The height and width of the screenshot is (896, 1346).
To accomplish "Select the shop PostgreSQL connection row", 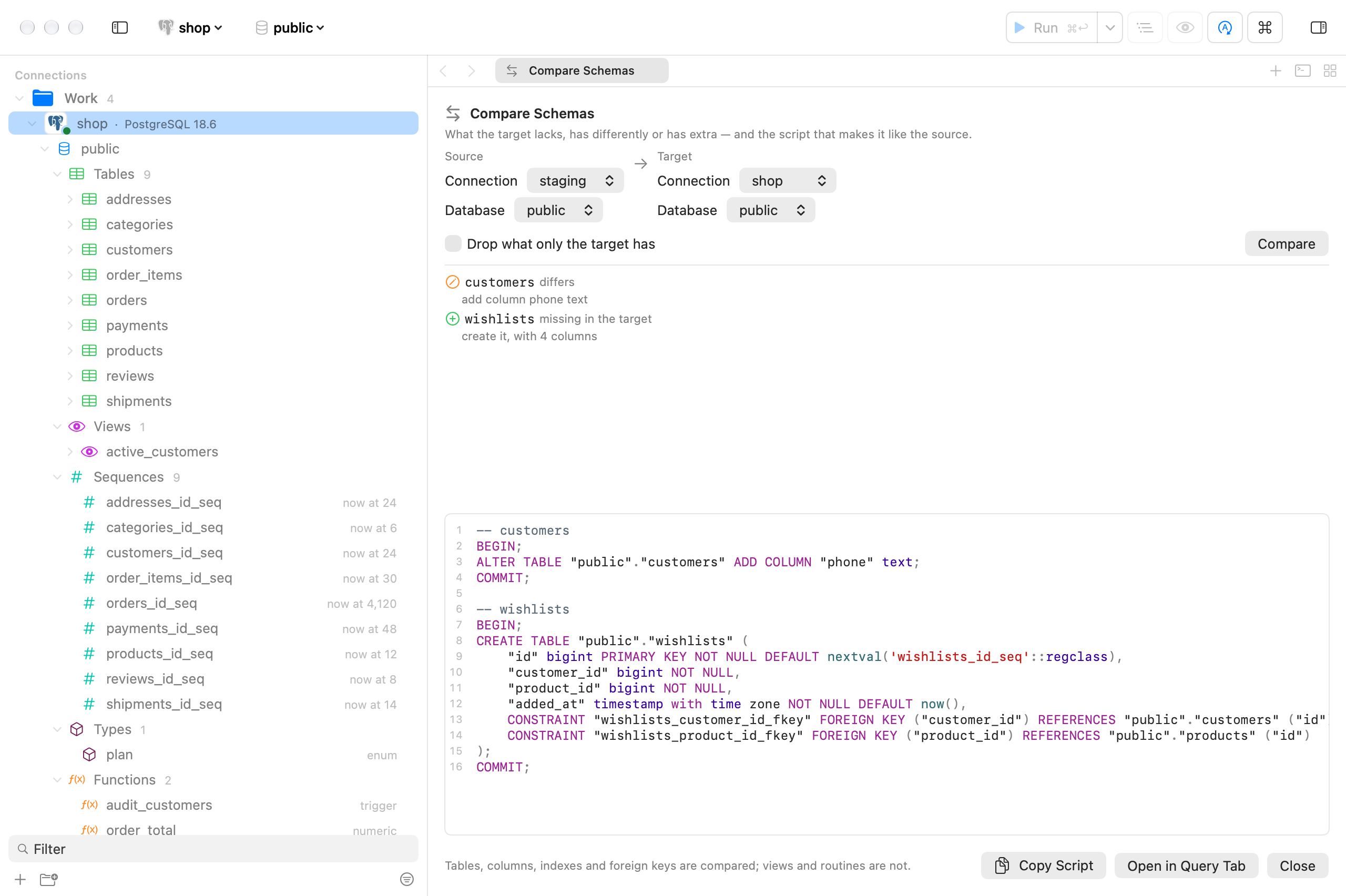I will (x=213, y=124).
